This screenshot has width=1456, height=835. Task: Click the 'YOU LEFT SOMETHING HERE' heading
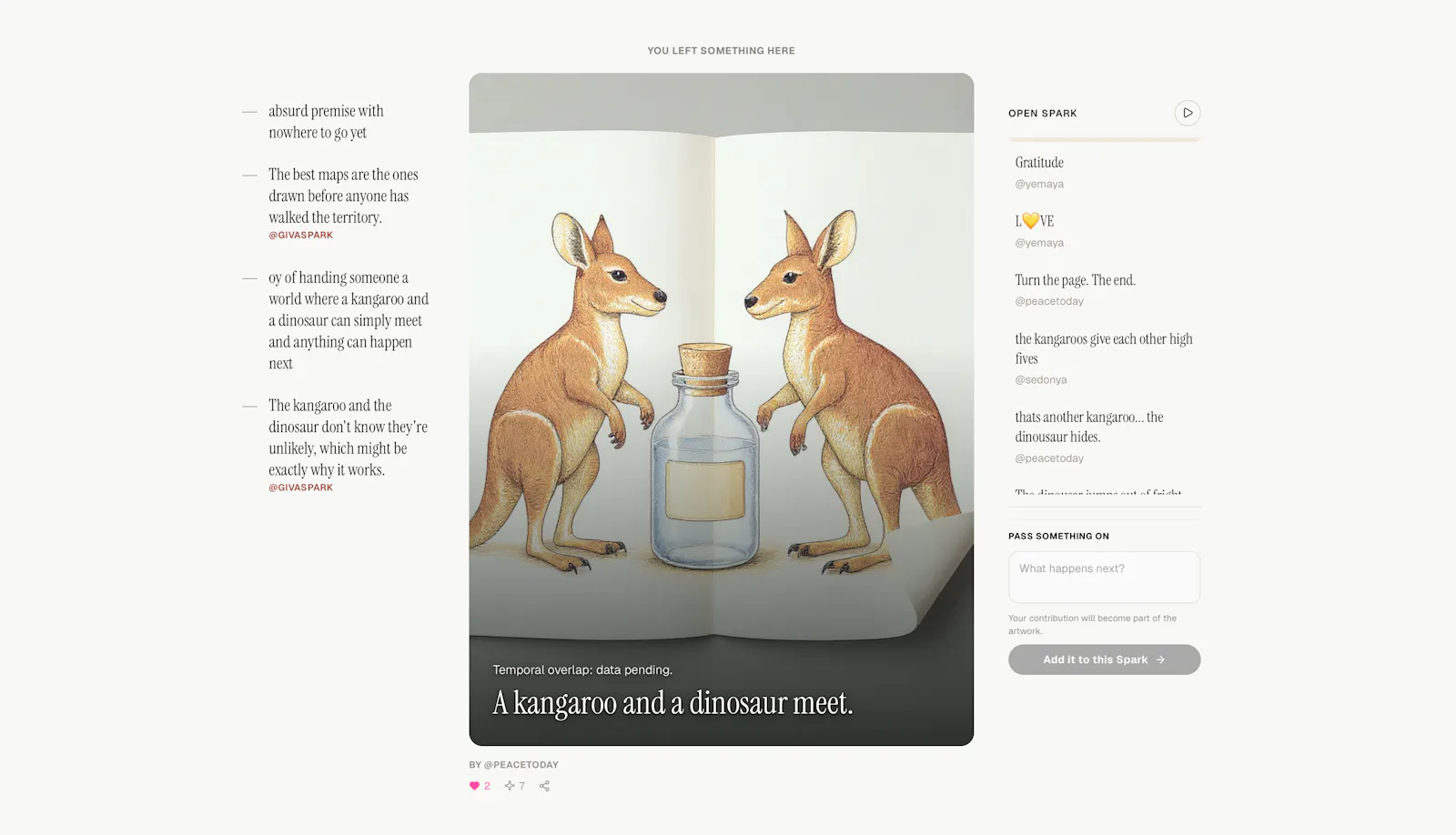(721, 51)
